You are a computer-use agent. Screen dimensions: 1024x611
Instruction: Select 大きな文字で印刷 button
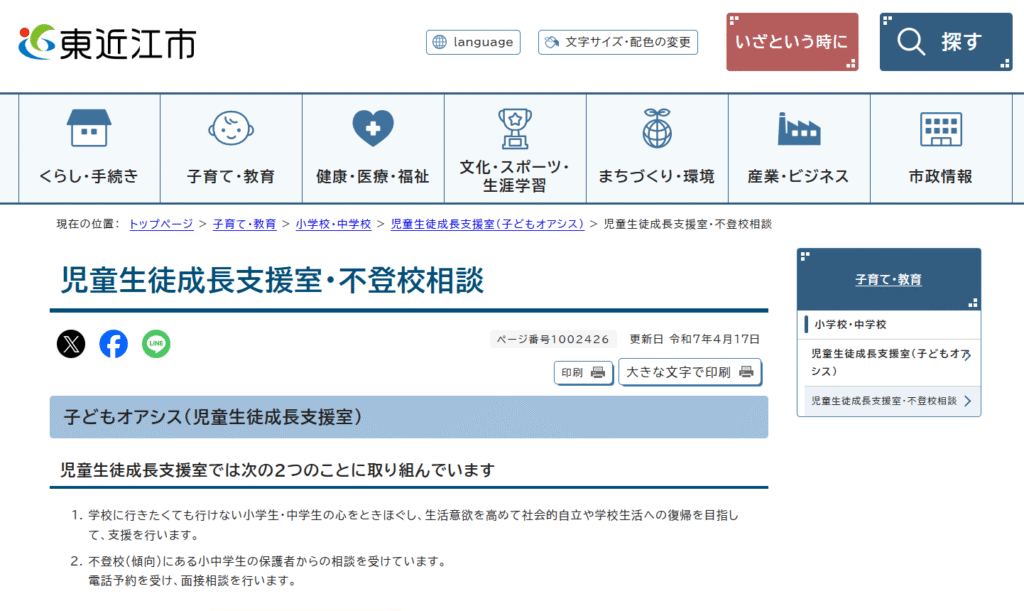tap(689, 372)
